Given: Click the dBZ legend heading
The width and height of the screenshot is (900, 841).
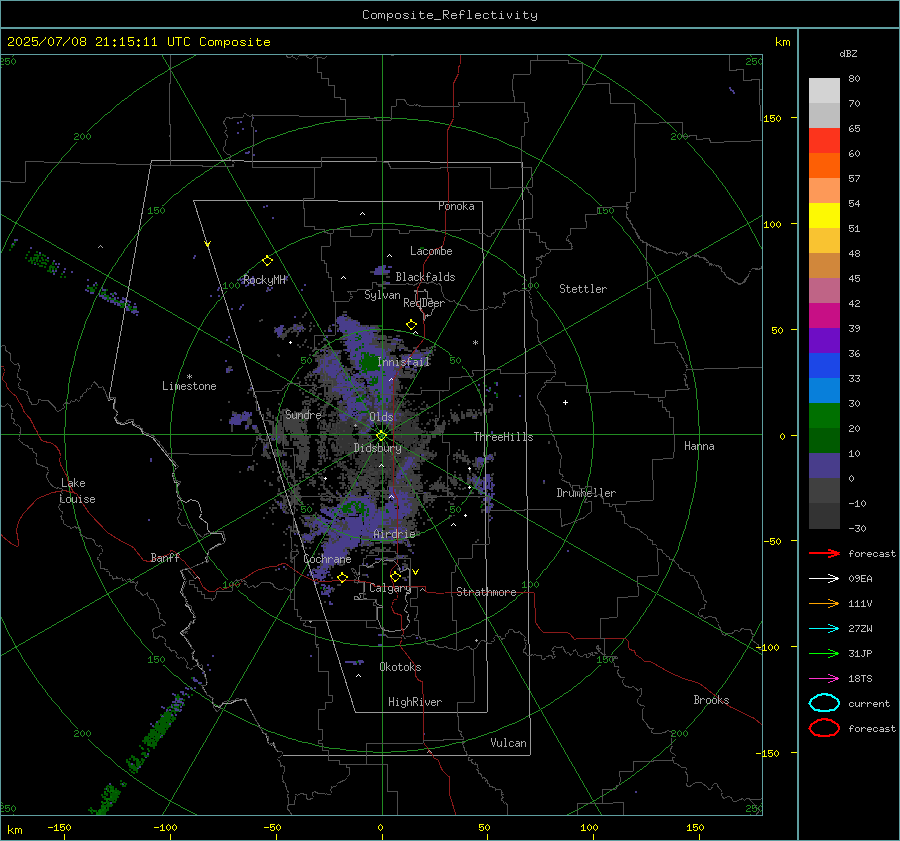Looking at the screenshot, I should click(848, 54).
